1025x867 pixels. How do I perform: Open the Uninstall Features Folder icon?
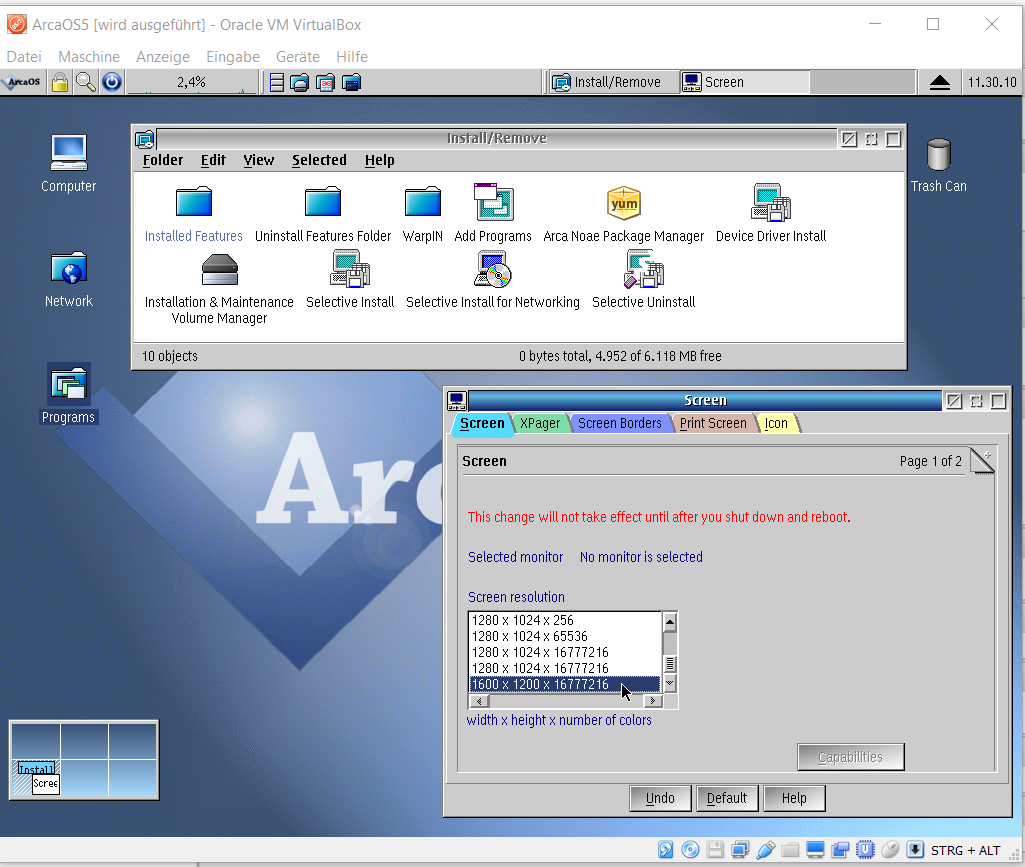[322, 202]
